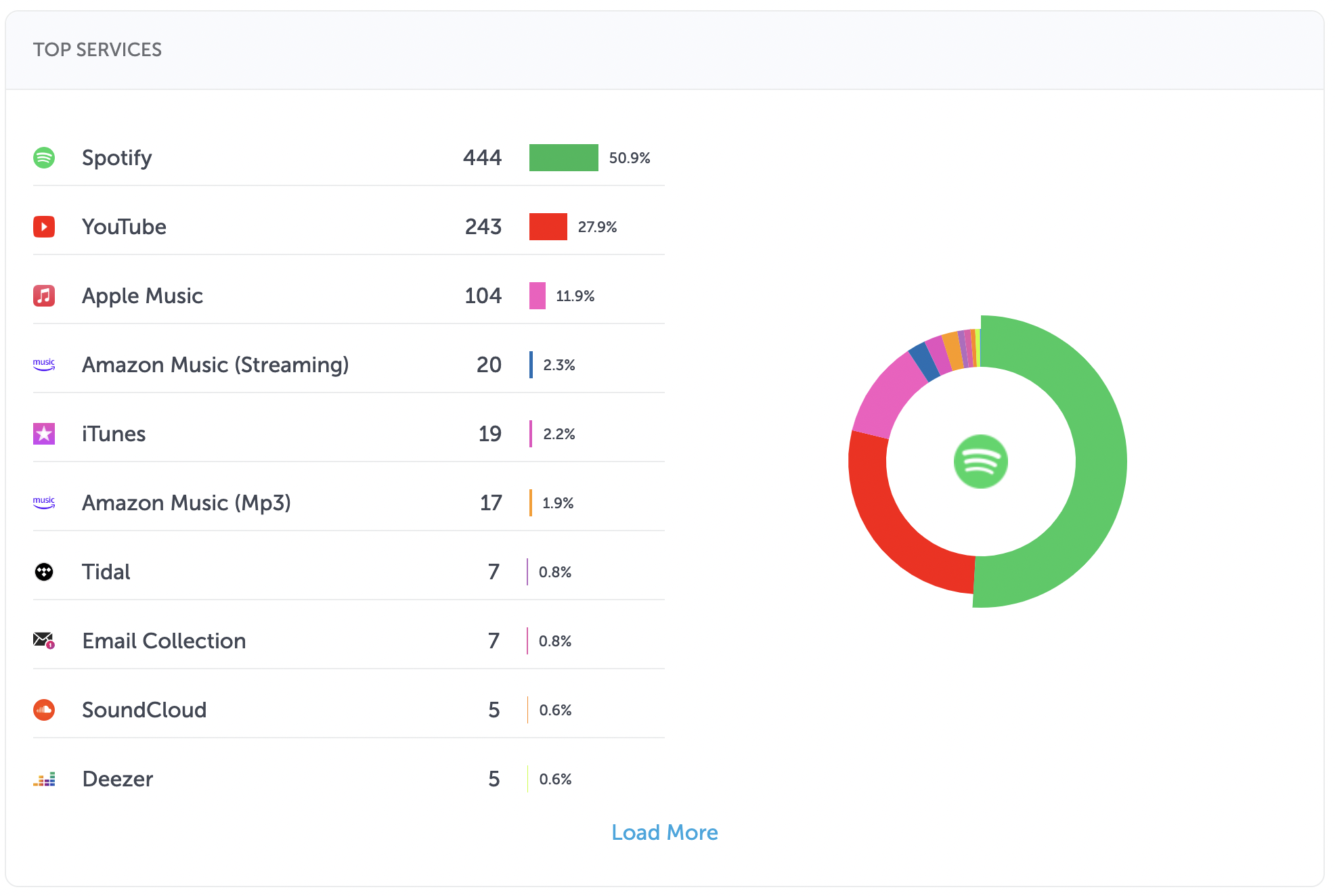Click the SoundCloud cloud icon
The image size is (1335, 896).
44,710
